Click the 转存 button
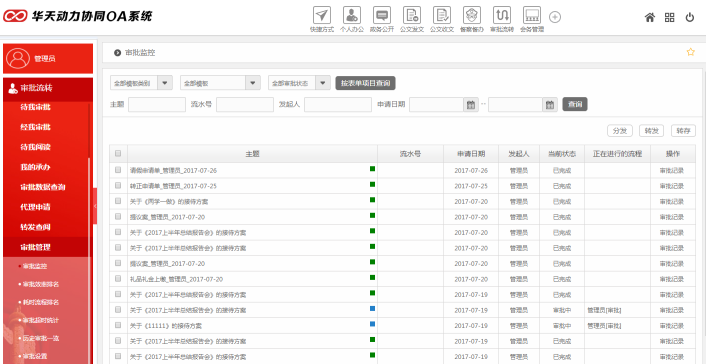 tap(683, 131)
